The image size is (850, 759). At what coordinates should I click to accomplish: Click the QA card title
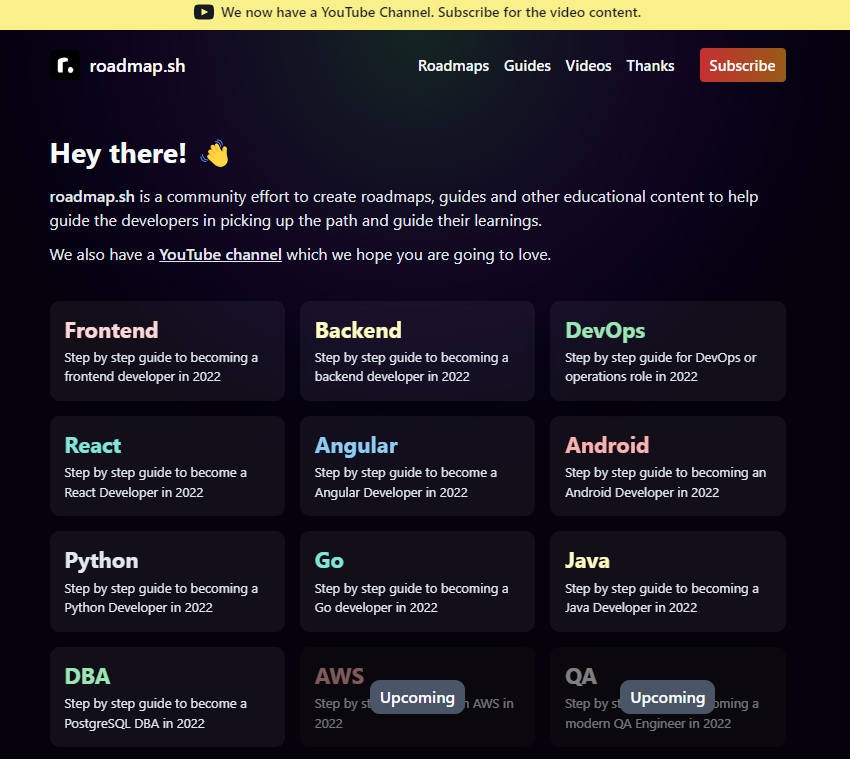pyautogui.click(x=581, y=676)
